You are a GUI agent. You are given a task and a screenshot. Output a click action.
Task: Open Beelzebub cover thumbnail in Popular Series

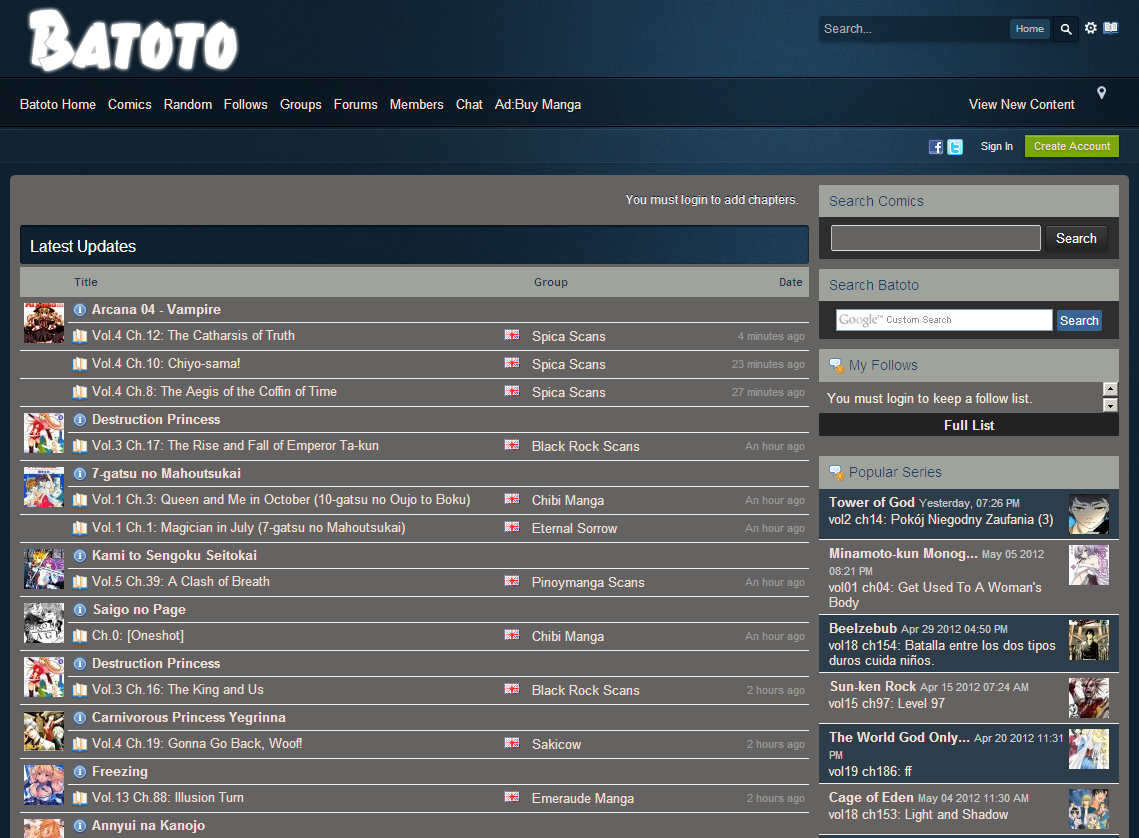[x=1089, y=640]
